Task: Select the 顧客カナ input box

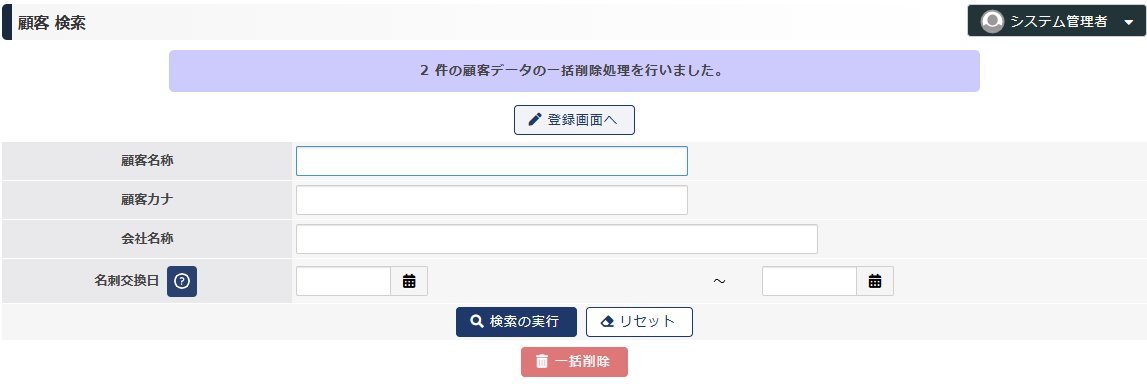Action: pos(492,200)
